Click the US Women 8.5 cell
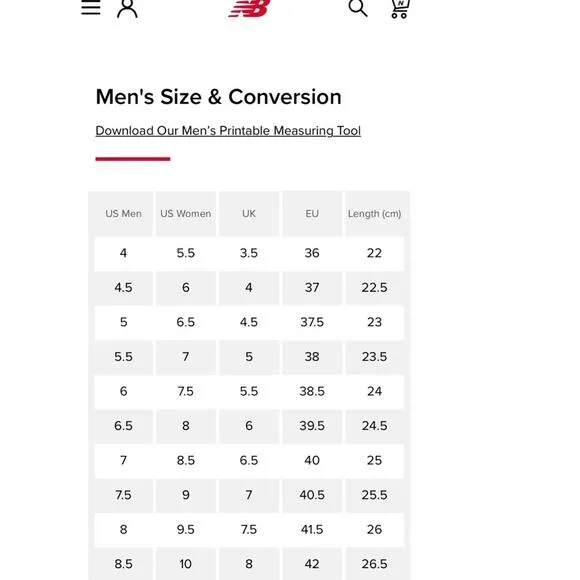Image resolution: width=580 pixels, height=580 pixels. point(186,461)
